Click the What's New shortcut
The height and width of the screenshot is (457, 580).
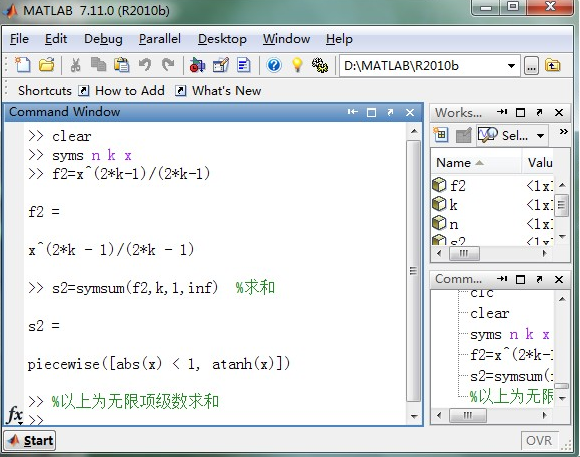click(219, 91)
